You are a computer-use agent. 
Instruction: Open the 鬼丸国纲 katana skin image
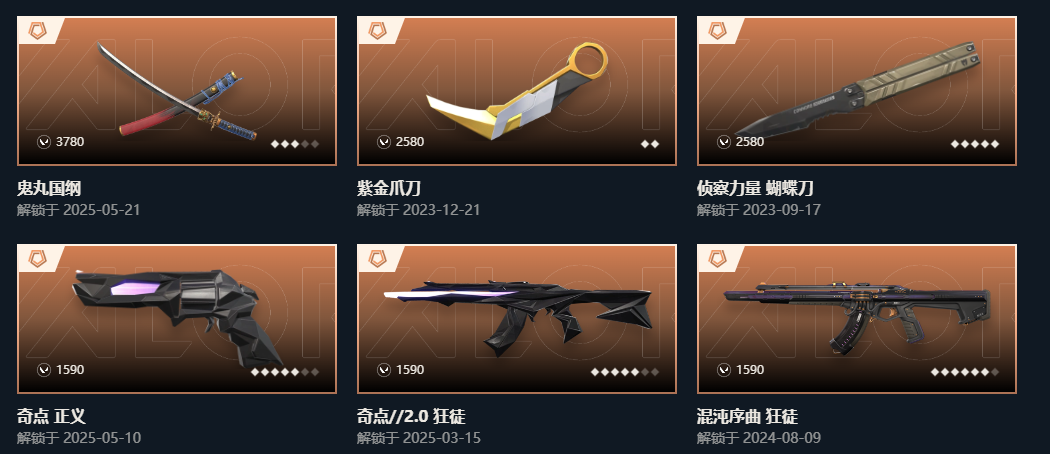177,92
